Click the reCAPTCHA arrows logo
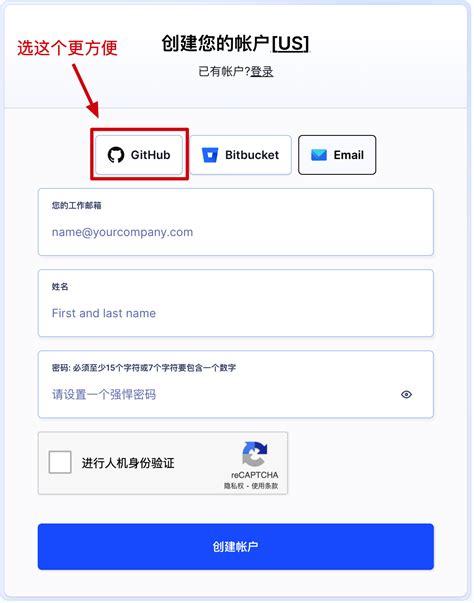474x603 pixels. tap(254, 454)
